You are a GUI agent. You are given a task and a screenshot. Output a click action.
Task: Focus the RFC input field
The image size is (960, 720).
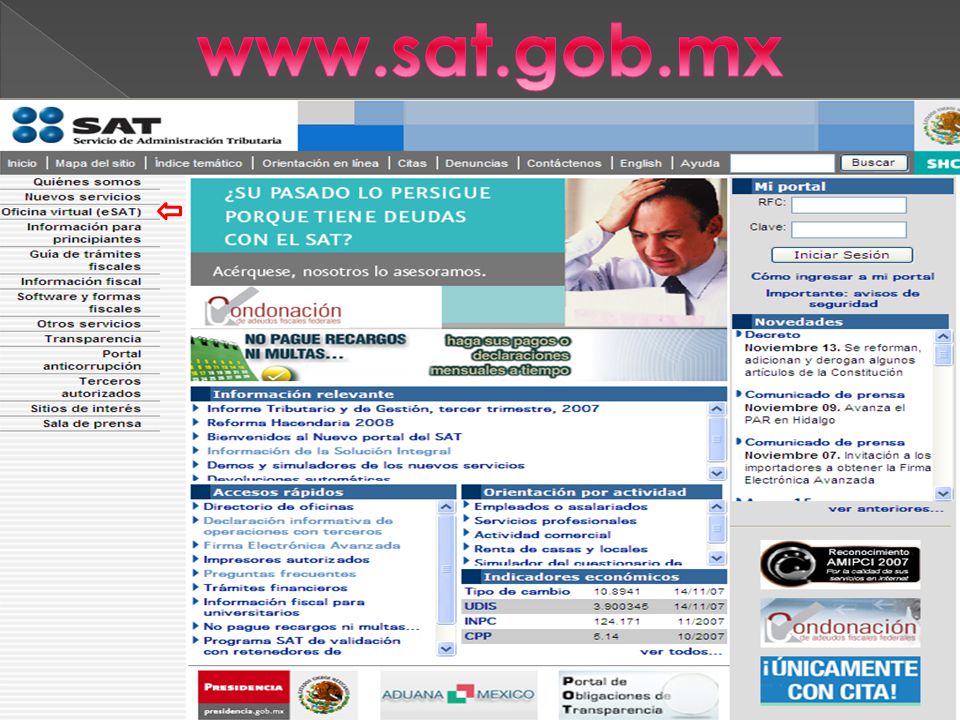pos(849,205)
